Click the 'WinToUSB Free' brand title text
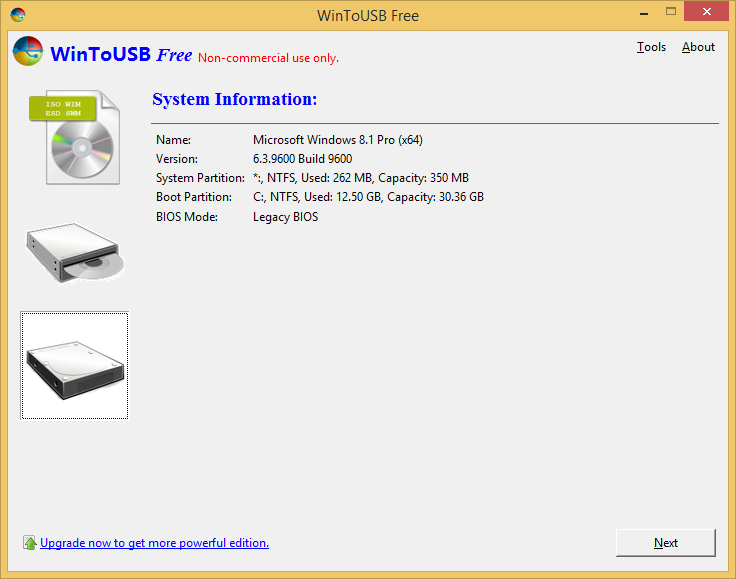The height and width of the screenshot is (579, 736). pos(121,54)
